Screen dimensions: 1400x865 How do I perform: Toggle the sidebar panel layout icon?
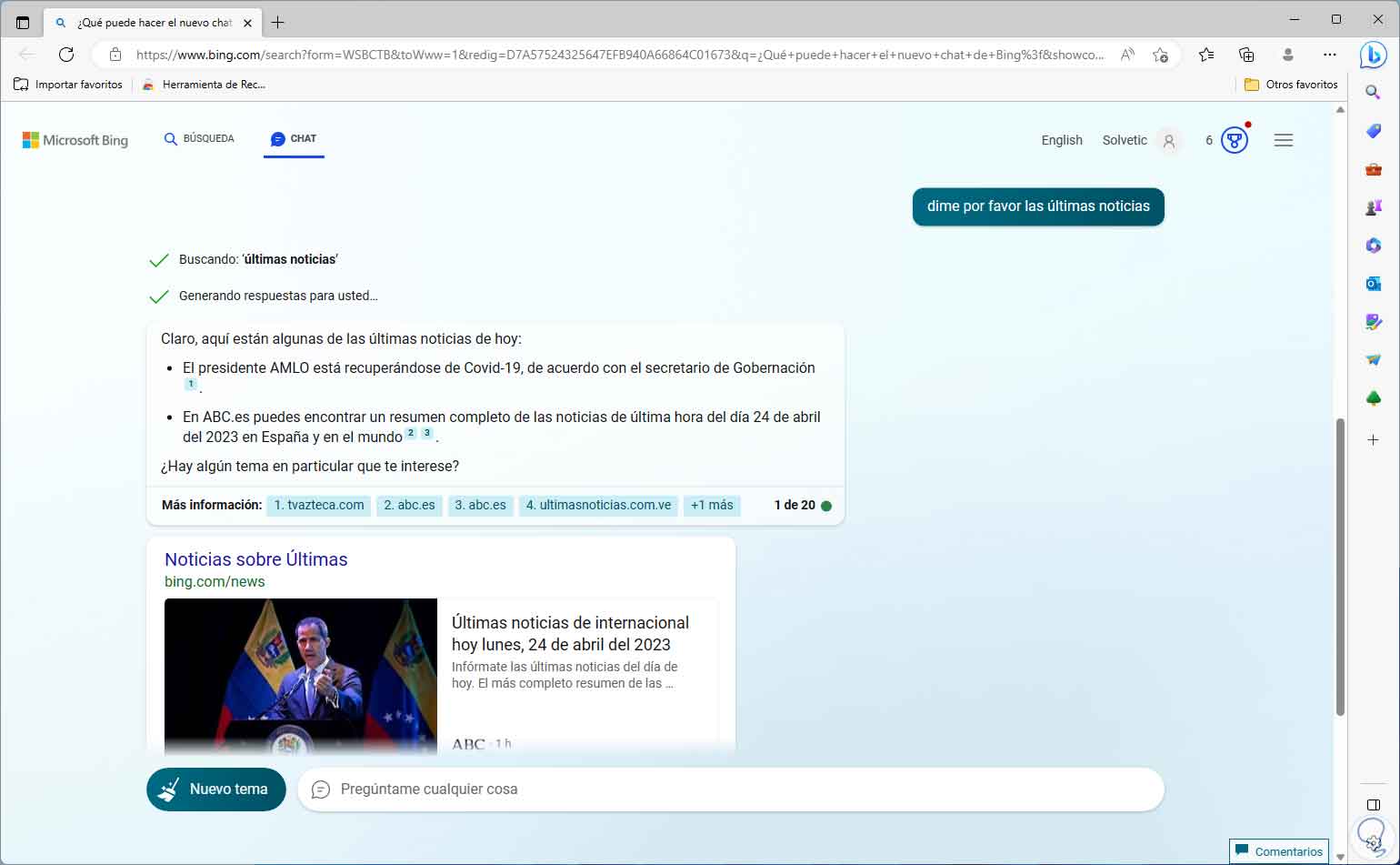[1374, 805]
